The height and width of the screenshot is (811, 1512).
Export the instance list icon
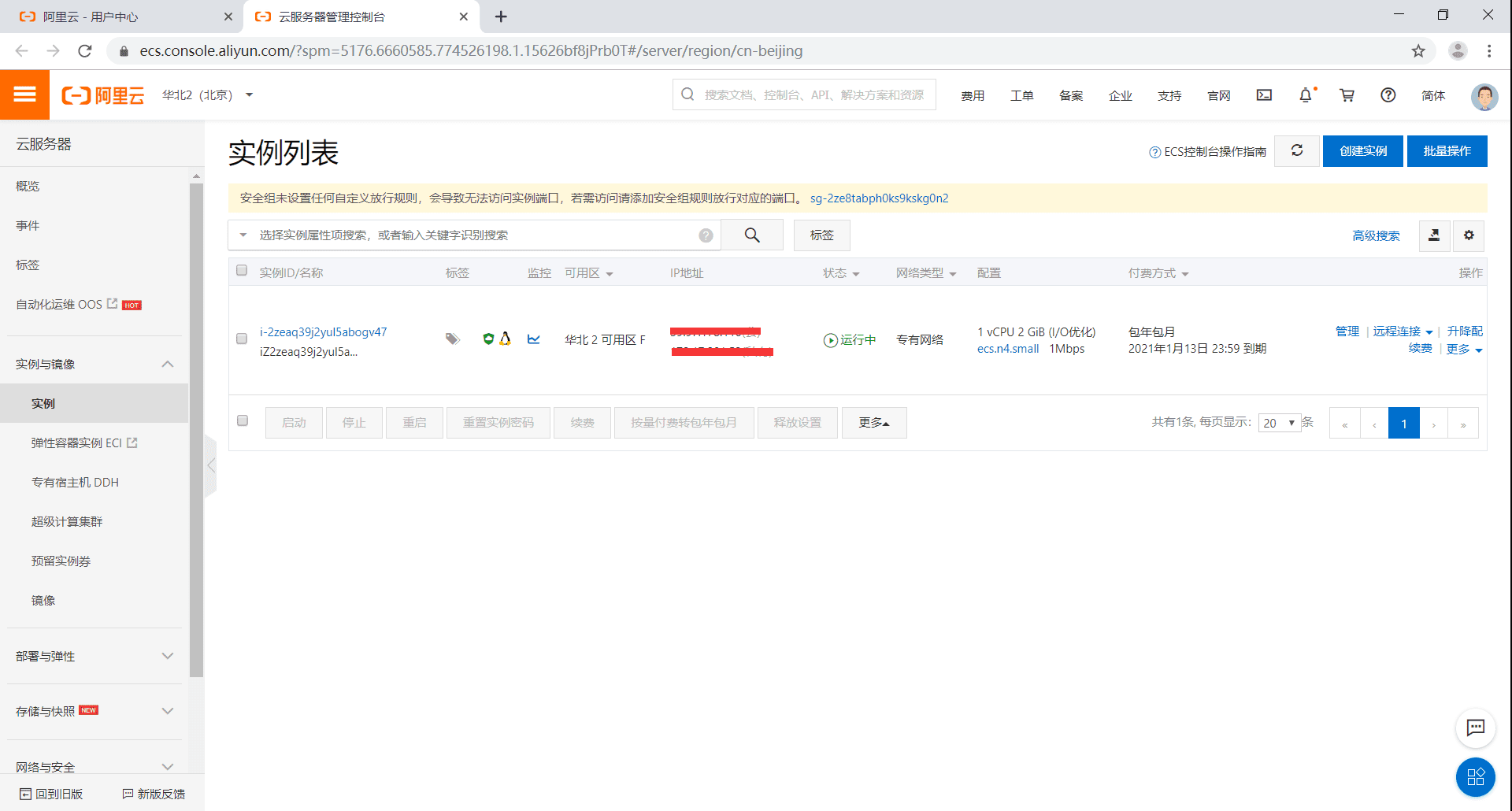click(1434, 235)
